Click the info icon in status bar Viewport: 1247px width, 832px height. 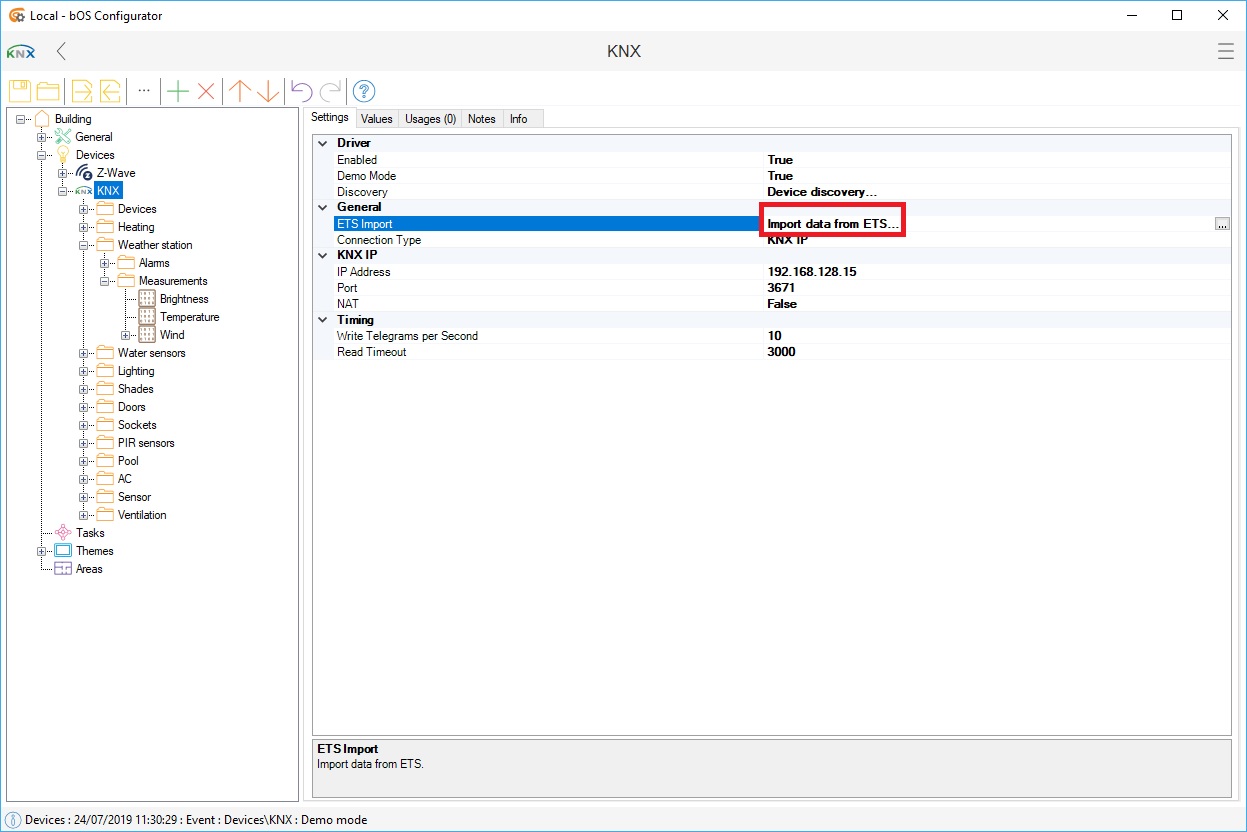coord(13,820)
